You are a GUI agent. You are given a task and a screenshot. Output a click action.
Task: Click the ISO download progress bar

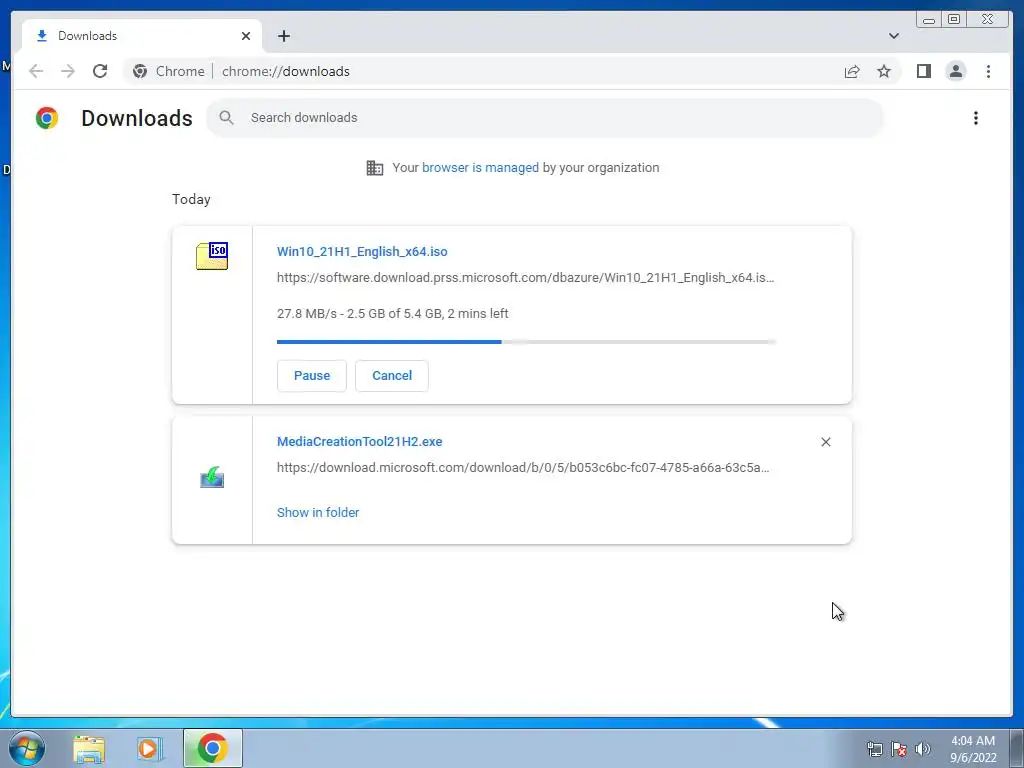(x=526, y=342)
